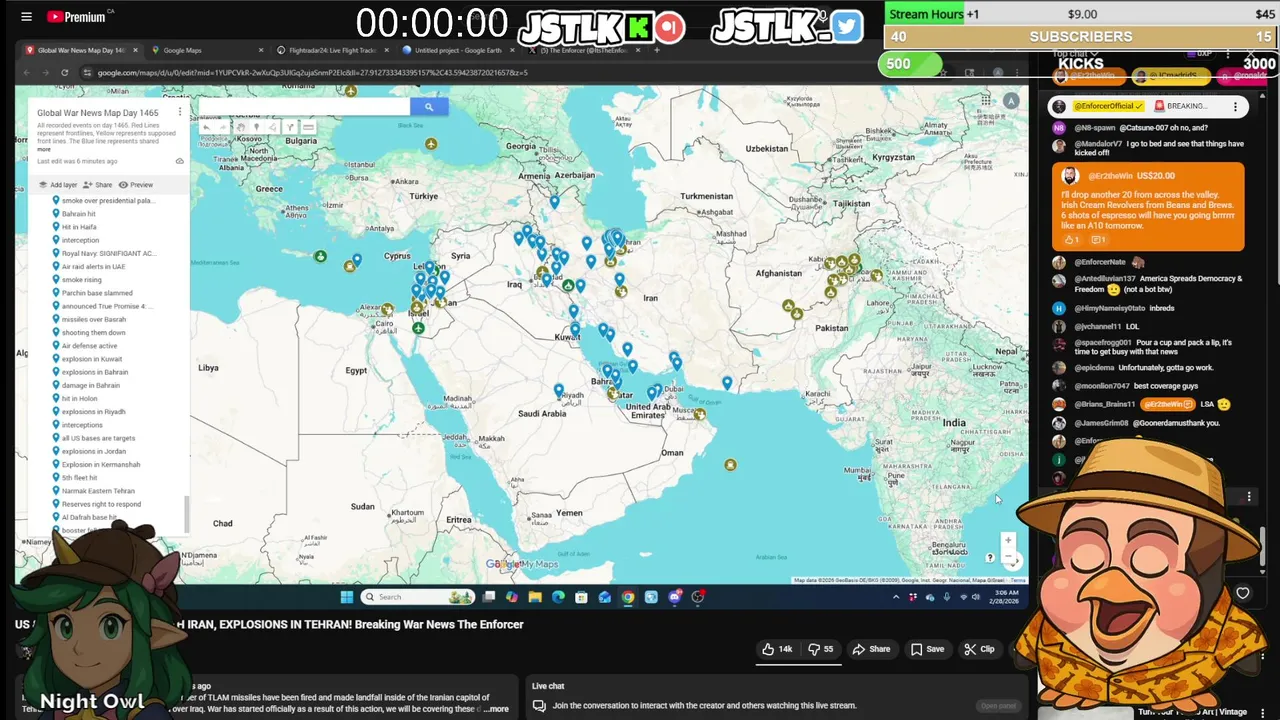Select the hand pan tool in map toolbar

[241, 127]
